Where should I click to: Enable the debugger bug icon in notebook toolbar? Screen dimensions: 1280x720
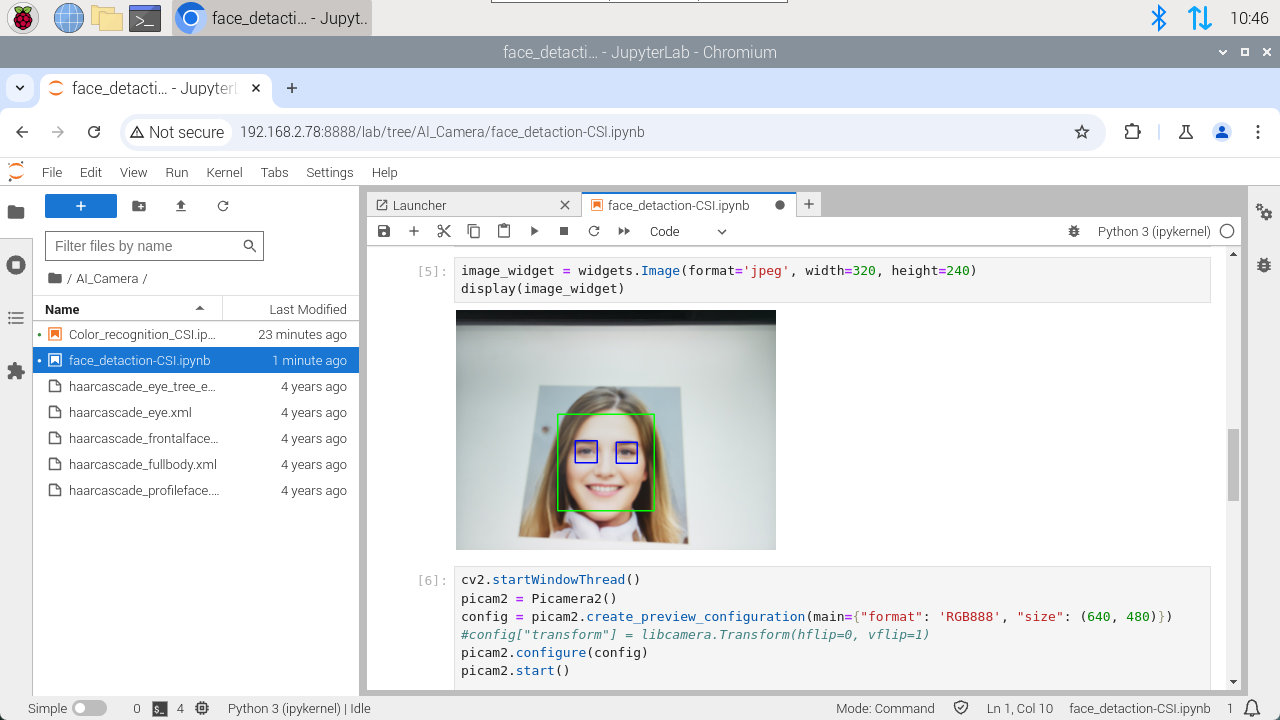[1074, 231]
